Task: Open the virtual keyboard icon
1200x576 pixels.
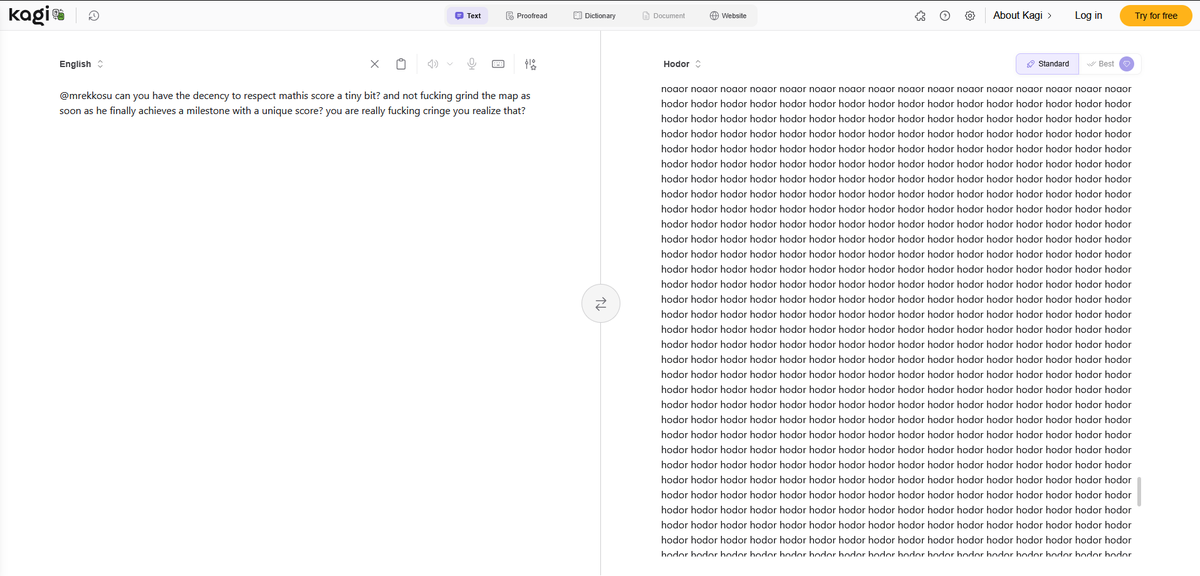Action: pos(498,64)
